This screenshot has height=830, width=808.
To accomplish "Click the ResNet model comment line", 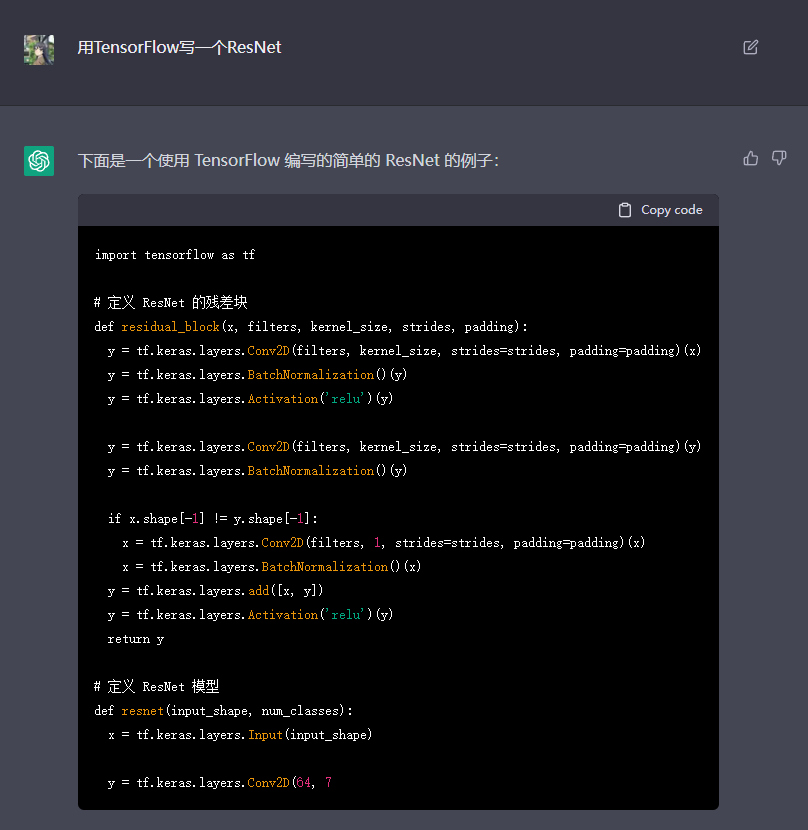I will [156, 687].
